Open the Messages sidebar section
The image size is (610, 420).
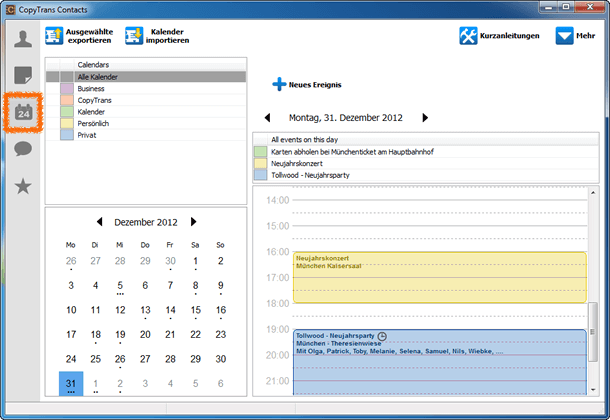coord(23,149)
